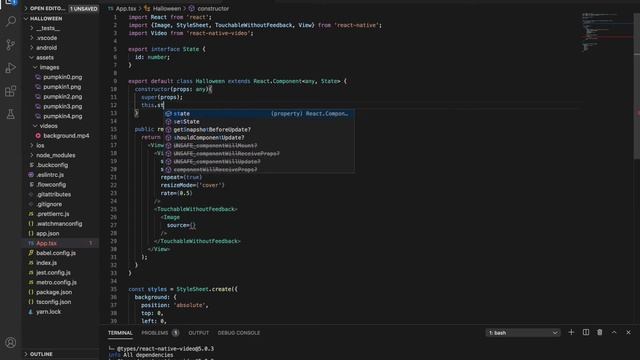Select App.tsx in the explorer
Image resolution: width=640 pixels, height=360 pixels.
(60, 243)
